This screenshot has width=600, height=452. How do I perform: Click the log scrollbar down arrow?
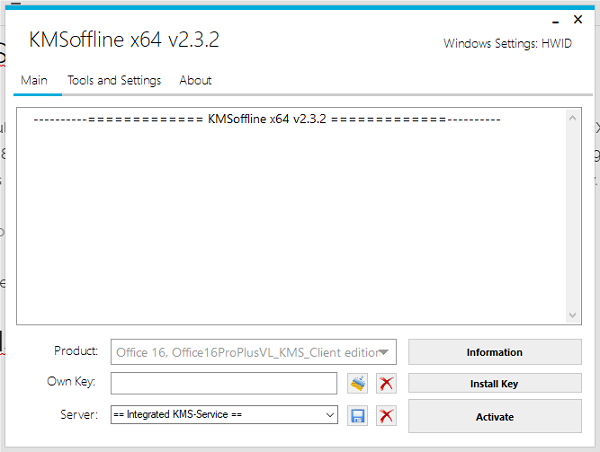572,315
